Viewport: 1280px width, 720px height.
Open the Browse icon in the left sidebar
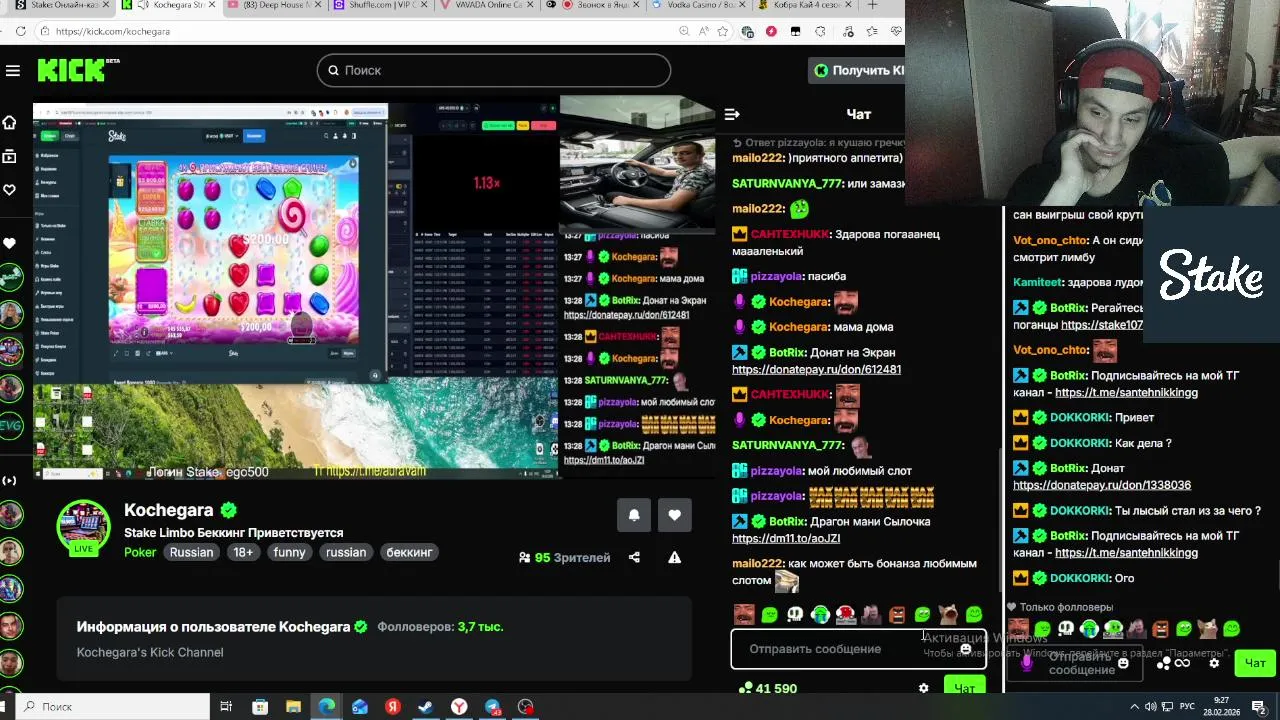tap(10, 156)
